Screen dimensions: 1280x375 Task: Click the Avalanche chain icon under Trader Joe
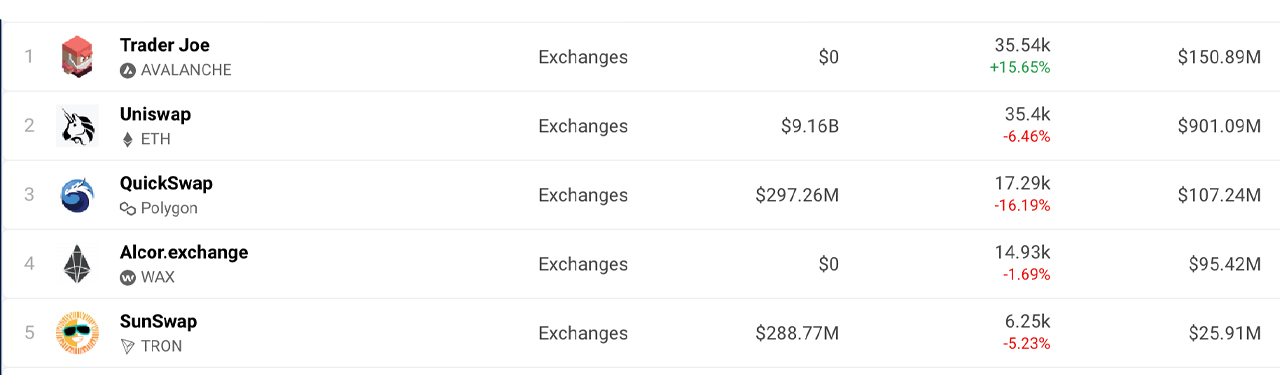[127, 70]
